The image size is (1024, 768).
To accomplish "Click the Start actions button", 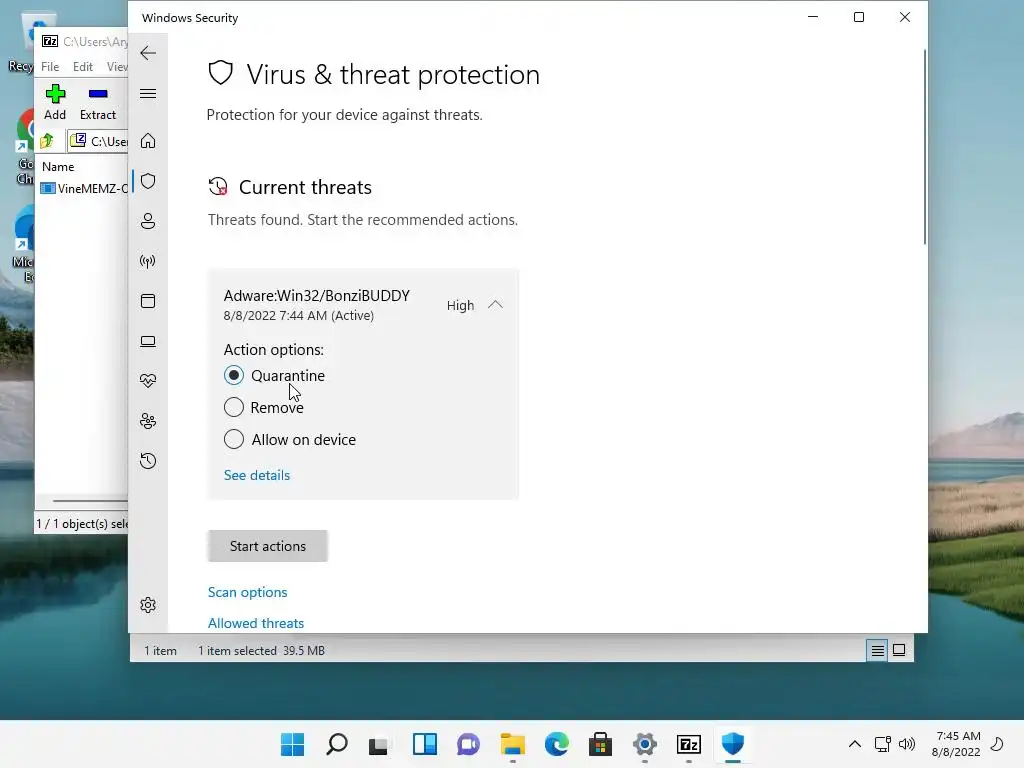I will (x=268, y=546).
